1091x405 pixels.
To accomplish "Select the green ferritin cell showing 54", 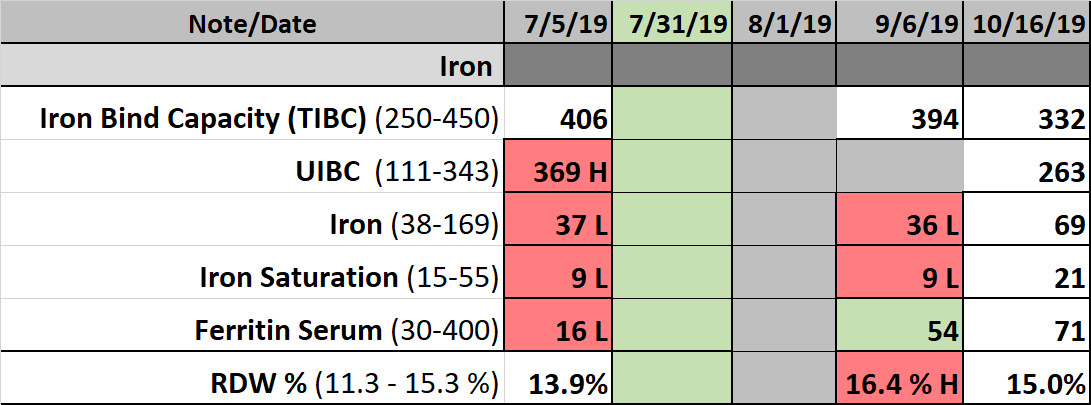I will 898,330.
